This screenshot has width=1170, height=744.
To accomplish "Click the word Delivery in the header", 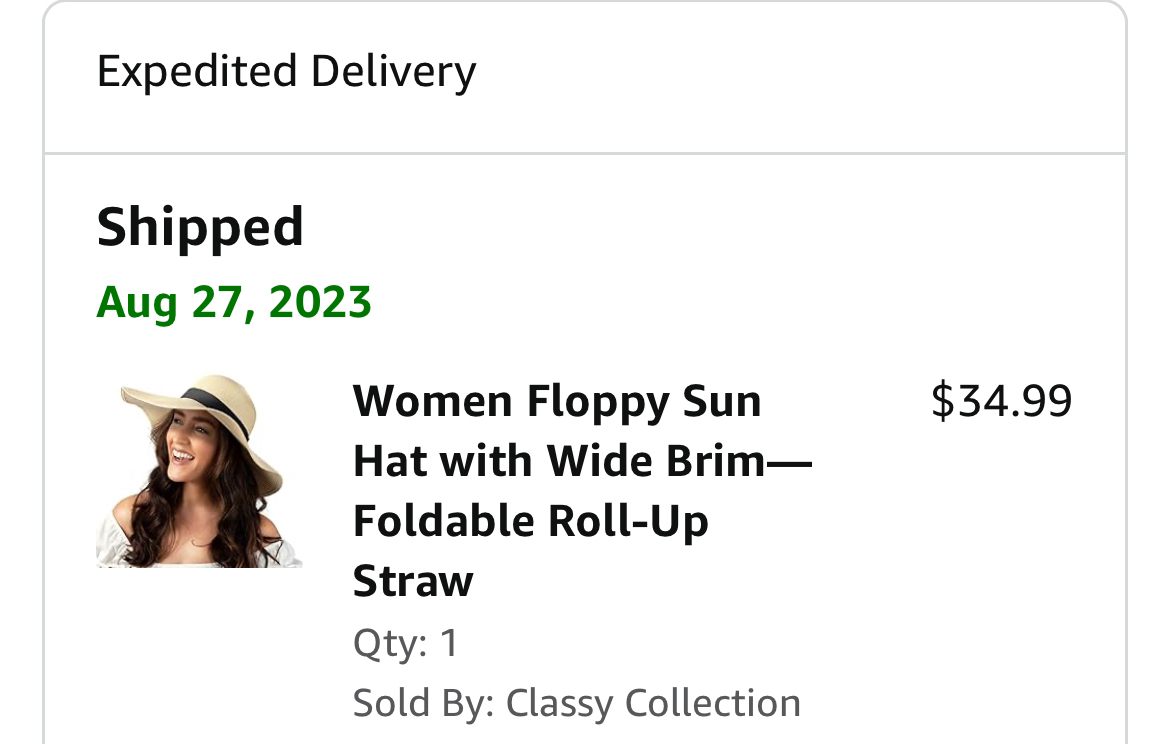I will tap(393, 72).
